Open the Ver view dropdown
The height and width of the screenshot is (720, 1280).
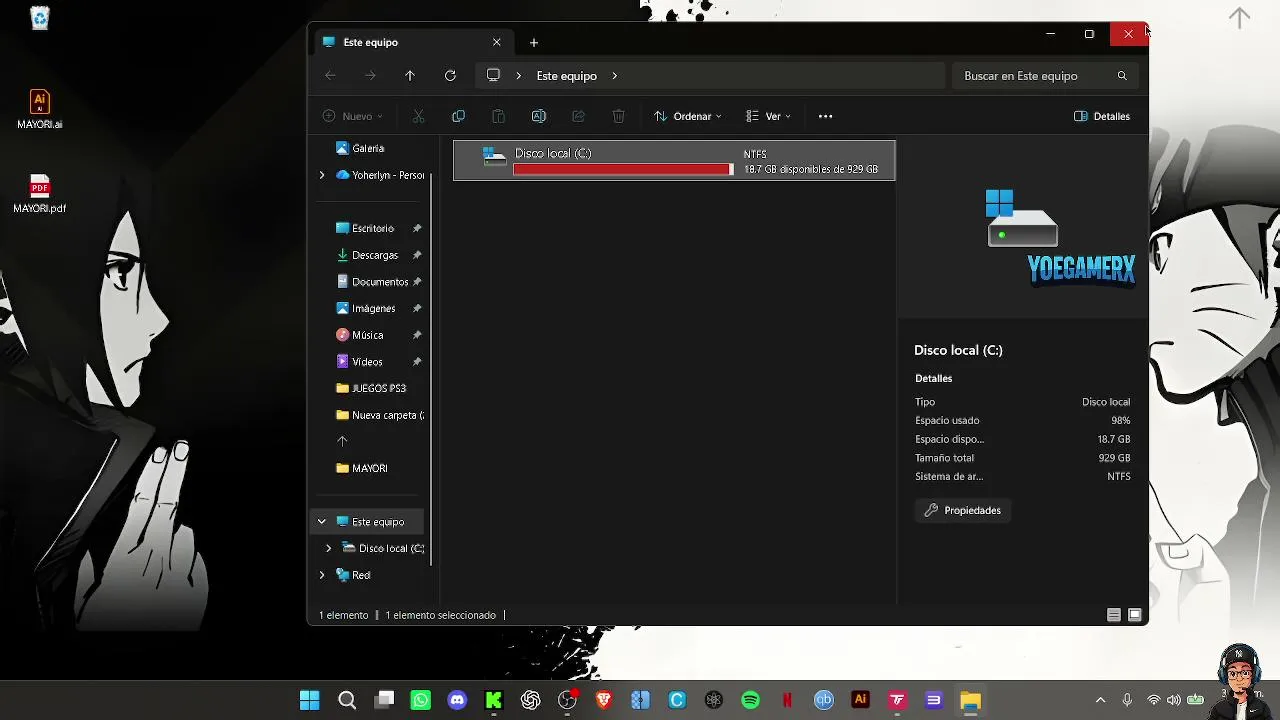click(x=768, y=116)
